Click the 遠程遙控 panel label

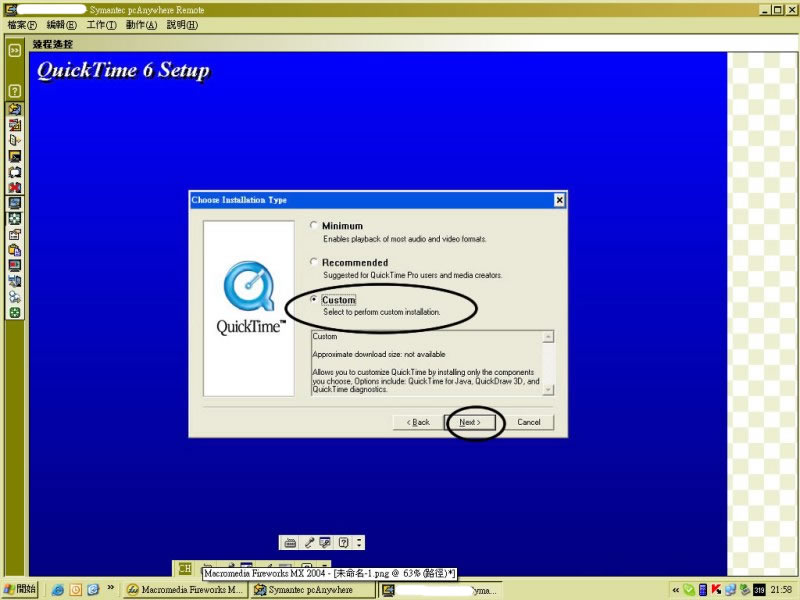pyautogui.click(x=53, y=44)
